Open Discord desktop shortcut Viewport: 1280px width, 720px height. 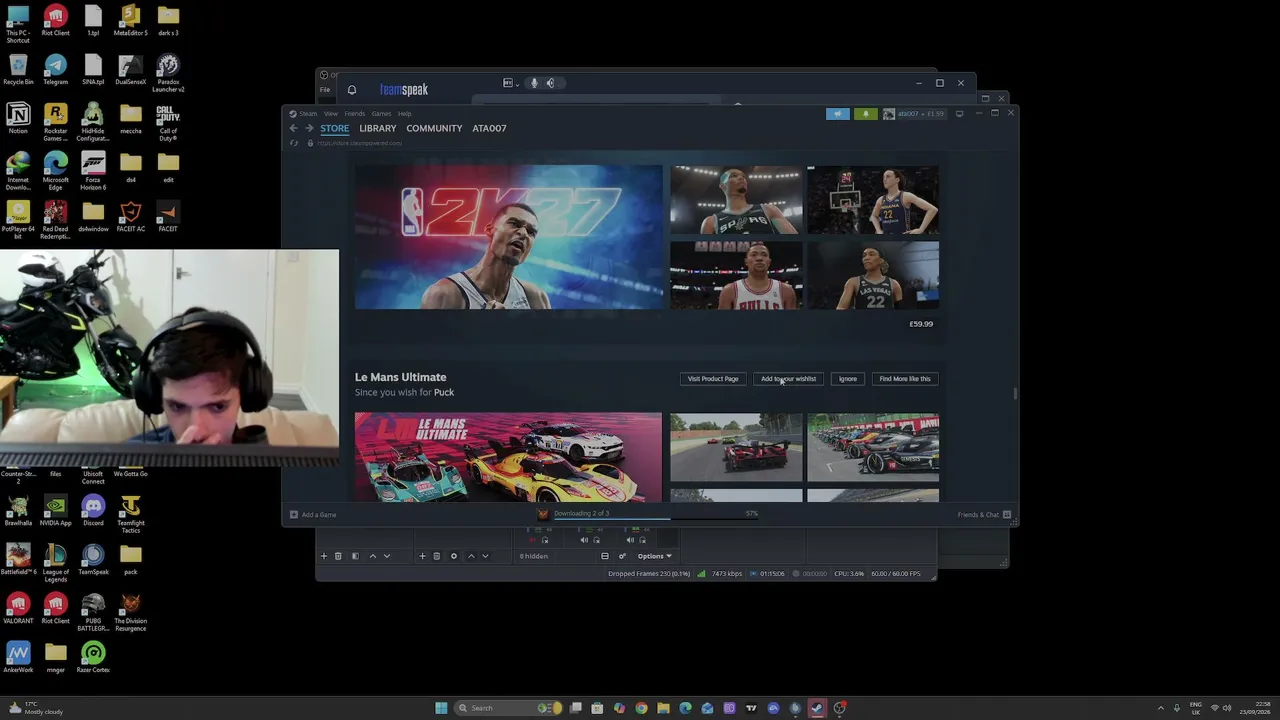pos(93,512)
